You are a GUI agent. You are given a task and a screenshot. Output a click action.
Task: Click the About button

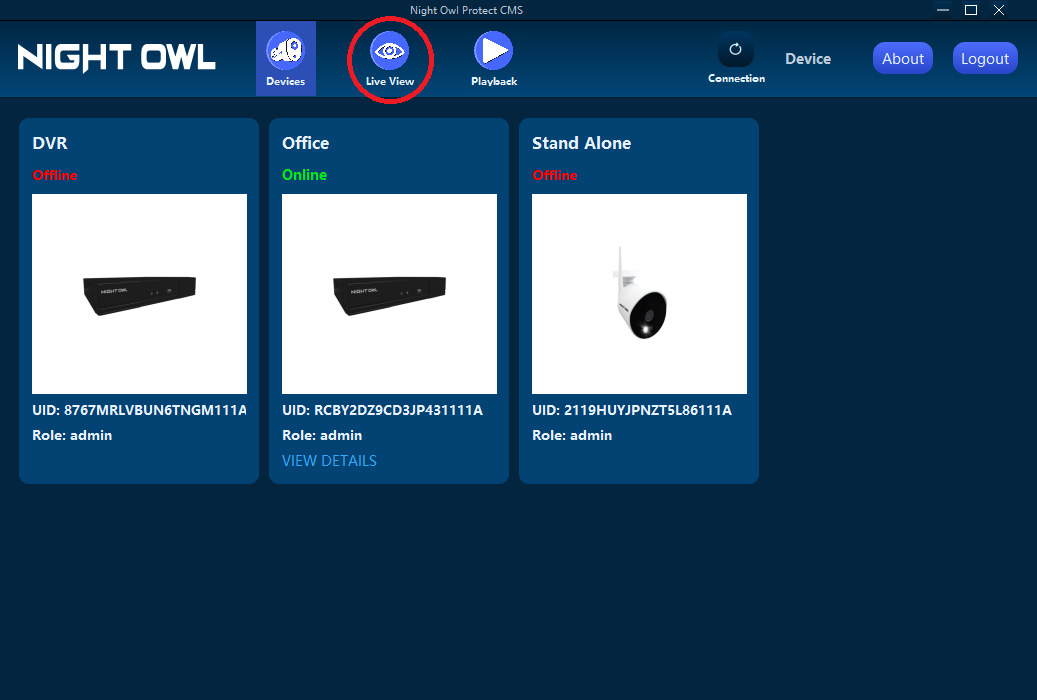(903, 58)
